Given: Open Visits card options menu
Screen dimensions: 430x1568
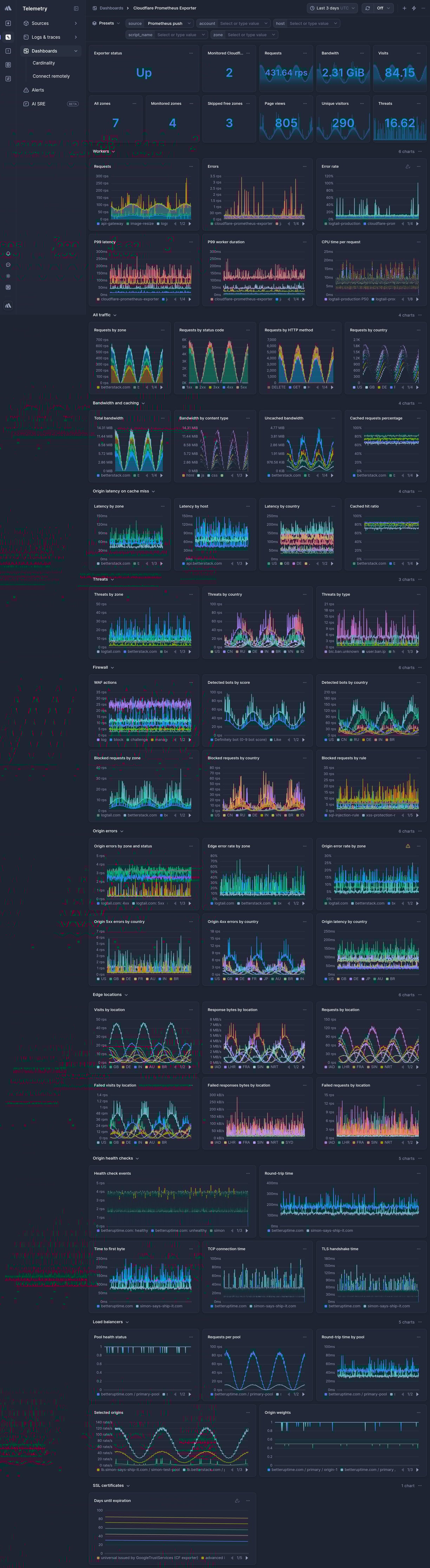Looking at the screenshot, I should pos(418,53).
